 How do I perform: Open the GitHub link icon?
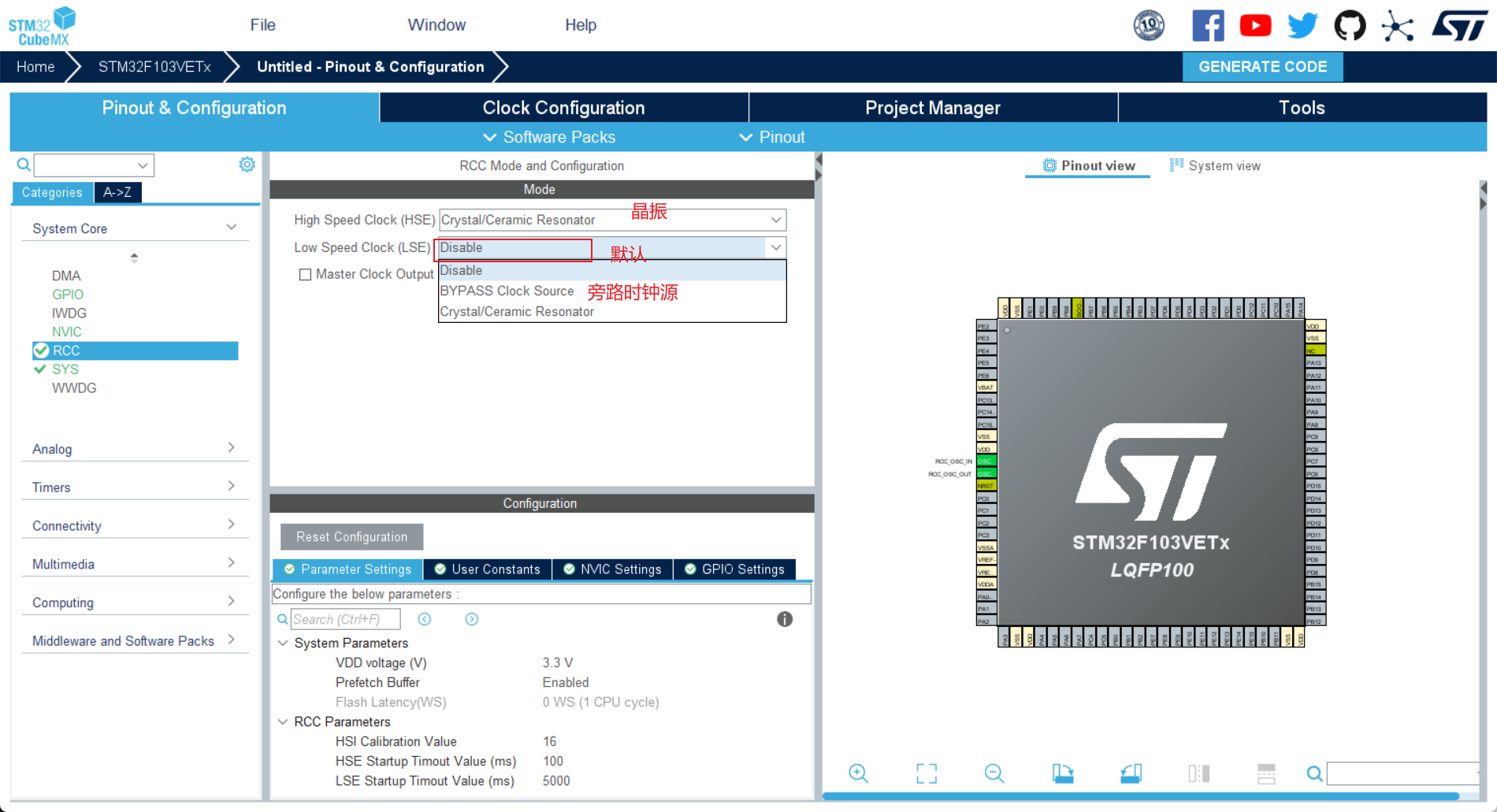coord(1350,25)
